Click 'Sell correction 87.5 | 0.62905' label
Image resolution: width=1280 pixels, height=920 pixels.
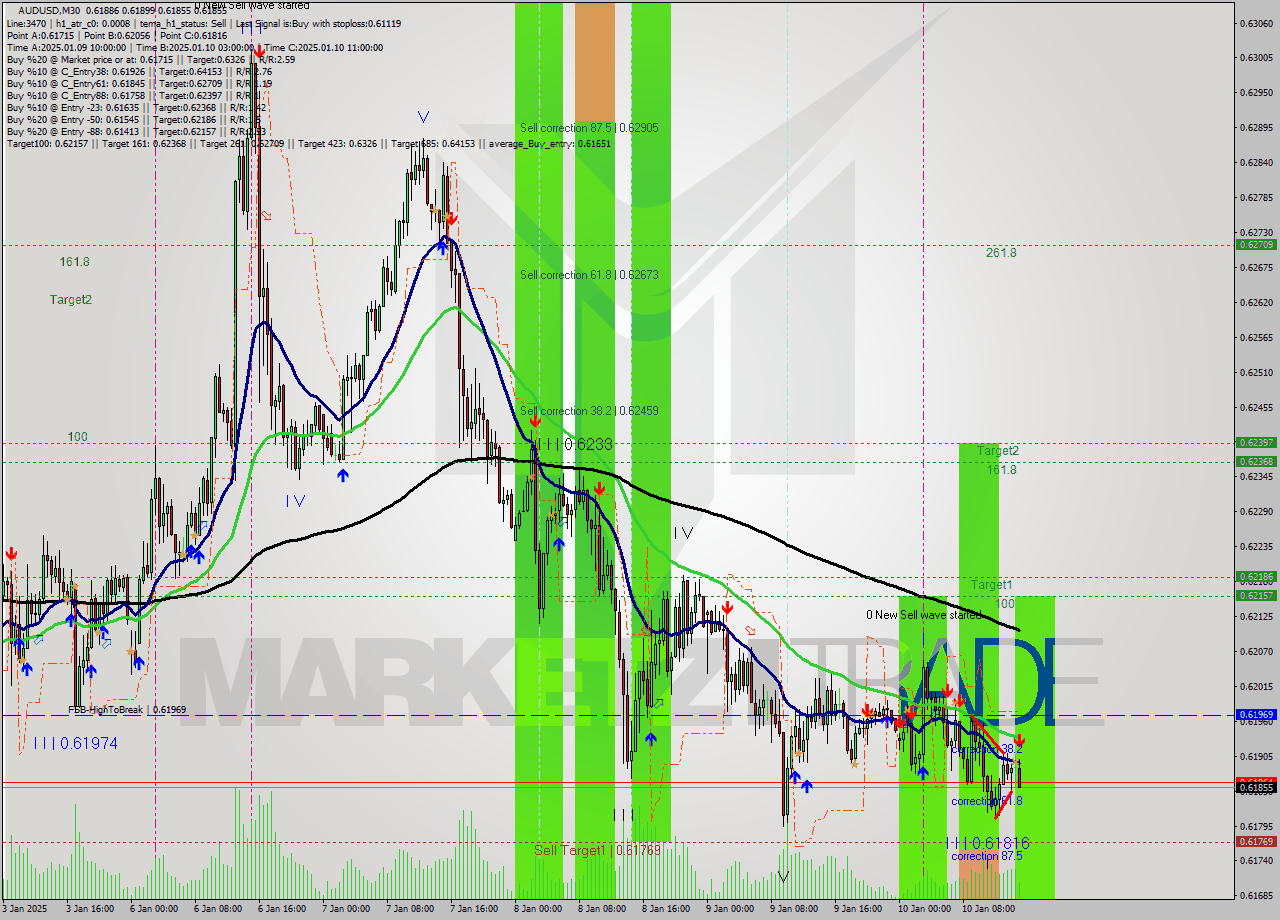(589, 128)
